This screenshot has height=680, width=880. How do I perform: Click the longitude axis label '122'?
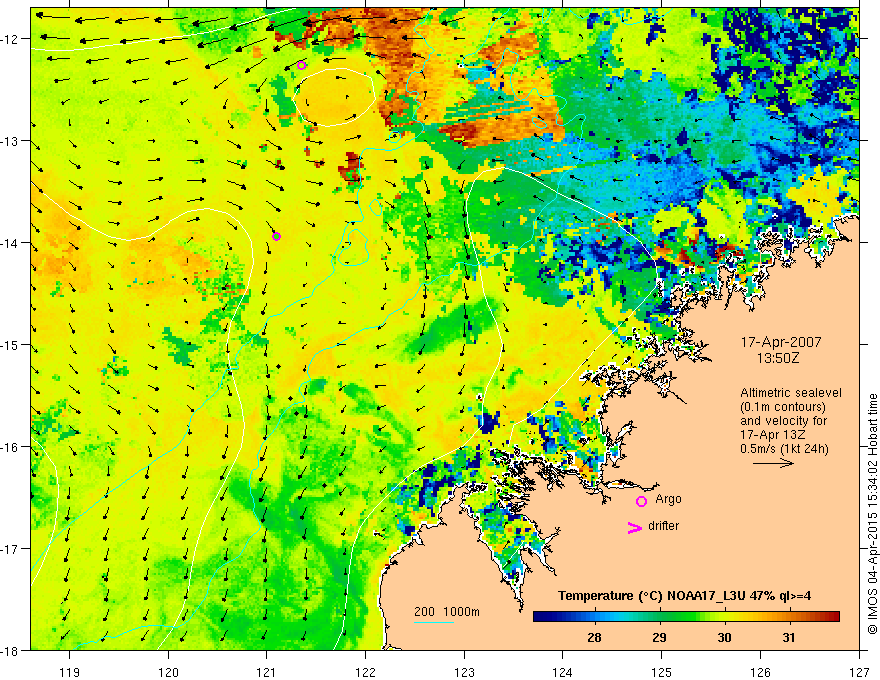click(365, 672)
